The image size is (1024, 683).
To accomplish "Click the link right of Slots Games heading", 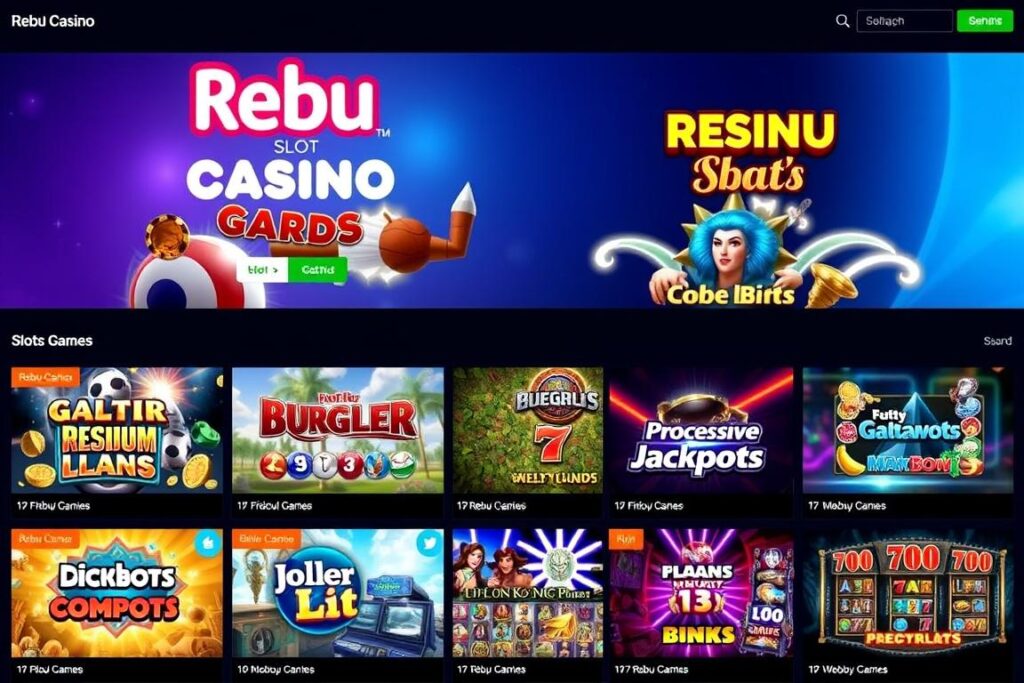I will tap(997, 341).
